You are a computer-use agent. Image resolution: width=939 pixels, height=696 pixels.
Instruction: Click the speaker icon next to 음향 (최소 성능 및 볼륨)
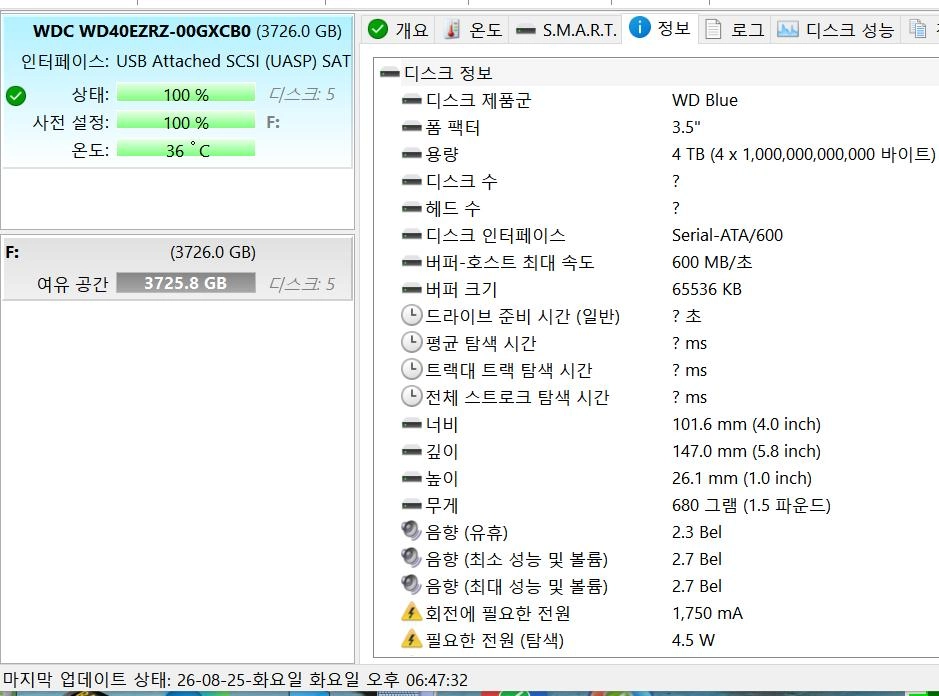click(411, 558)
